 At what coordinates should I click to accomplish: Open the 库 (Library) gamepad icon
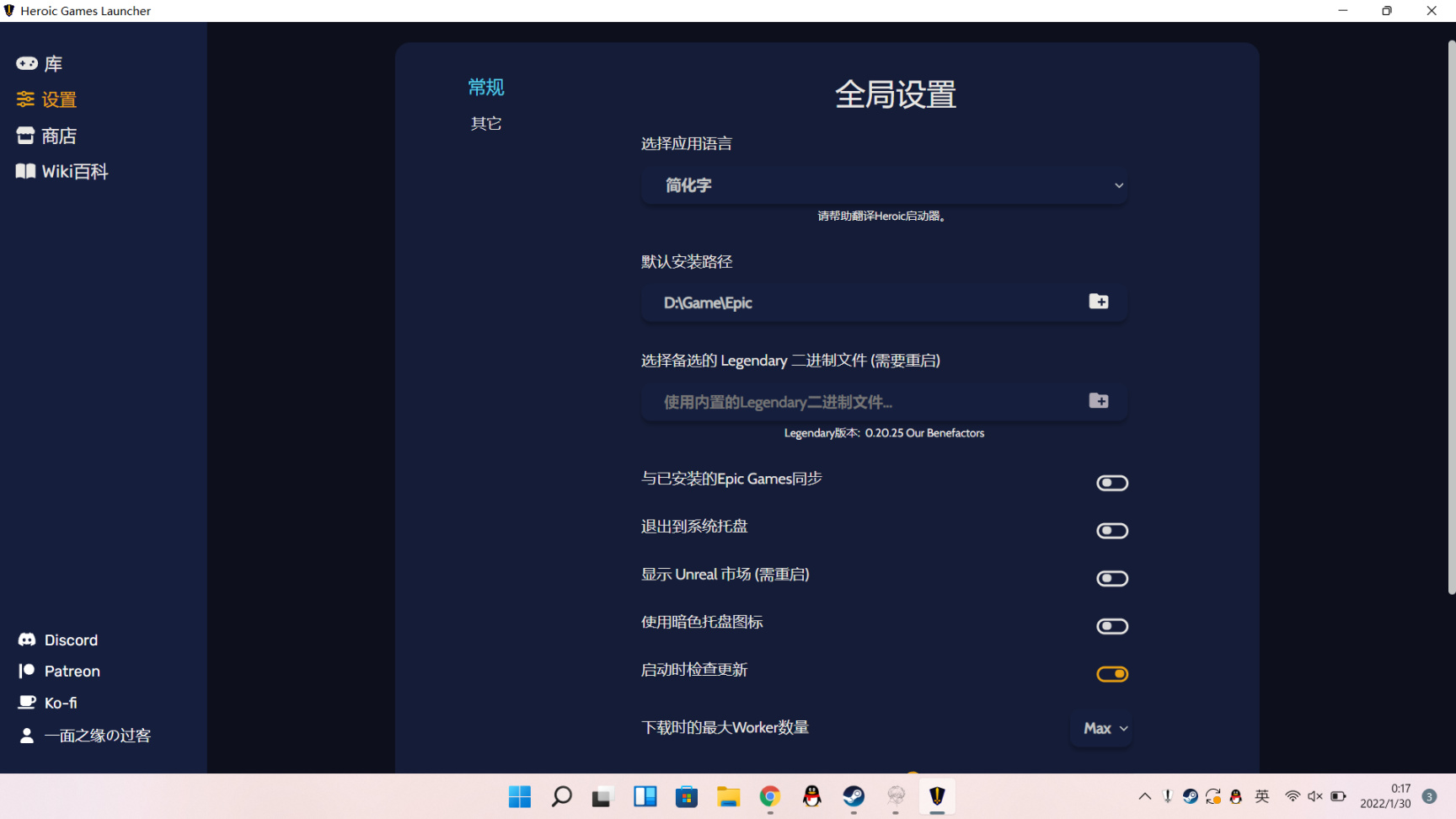[x=26, y=63]
